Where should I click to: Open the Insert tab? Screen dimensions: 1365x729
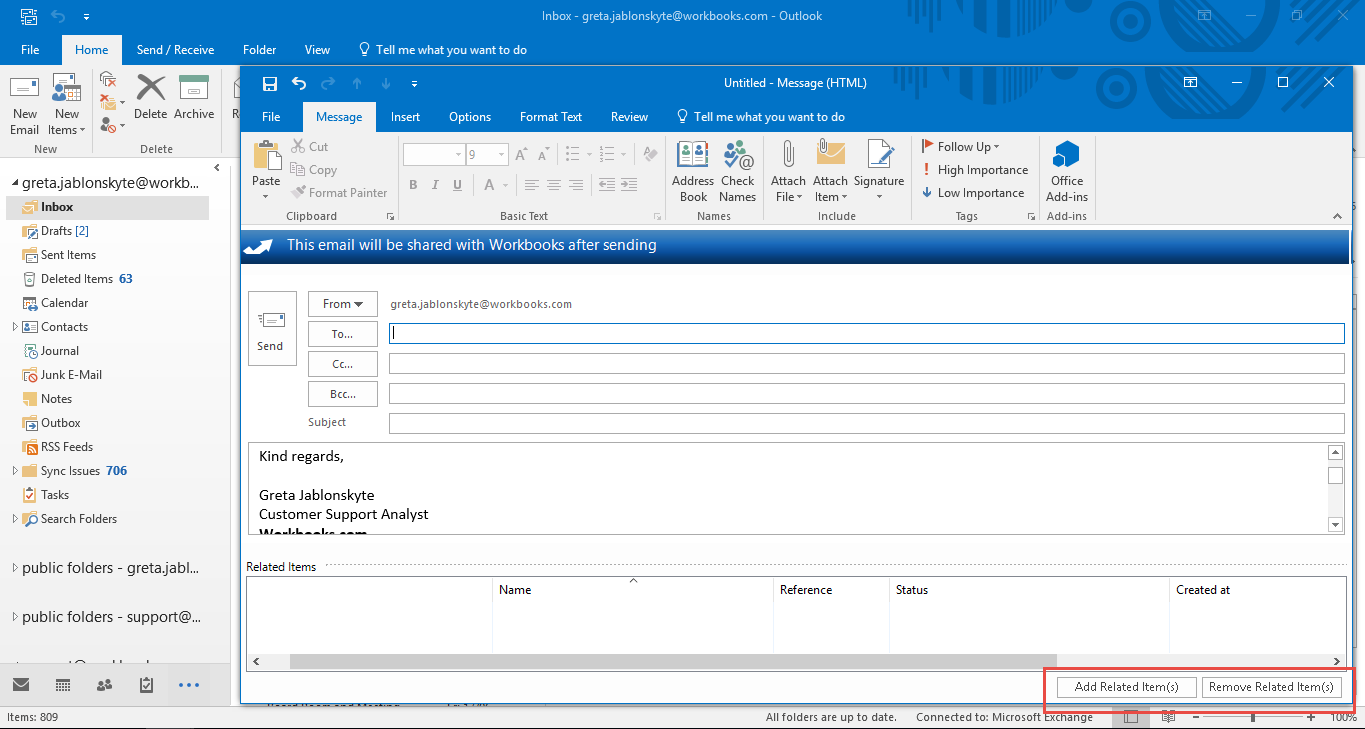(405, 117)
